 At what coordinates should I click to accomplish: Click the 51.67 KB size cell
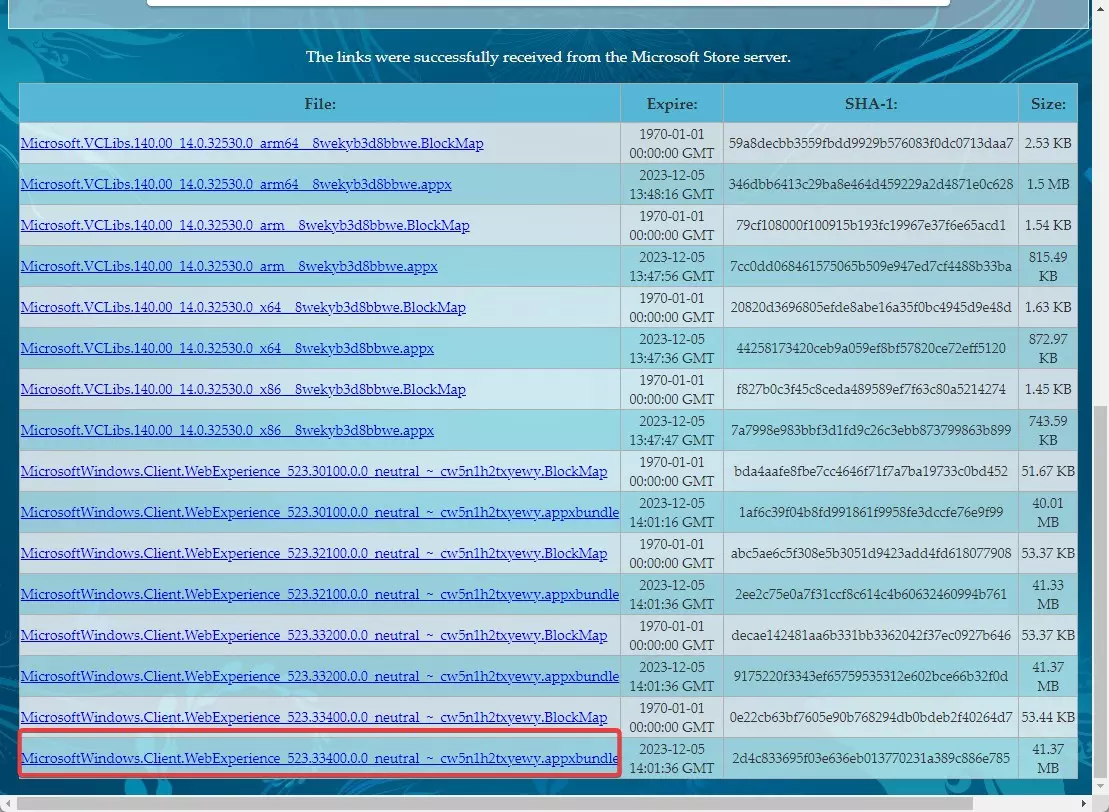pos(1048,471)
